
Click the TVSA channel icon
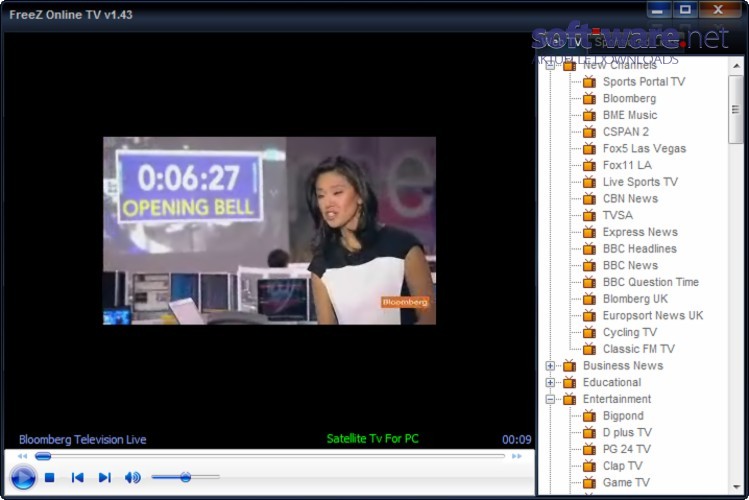589,215
